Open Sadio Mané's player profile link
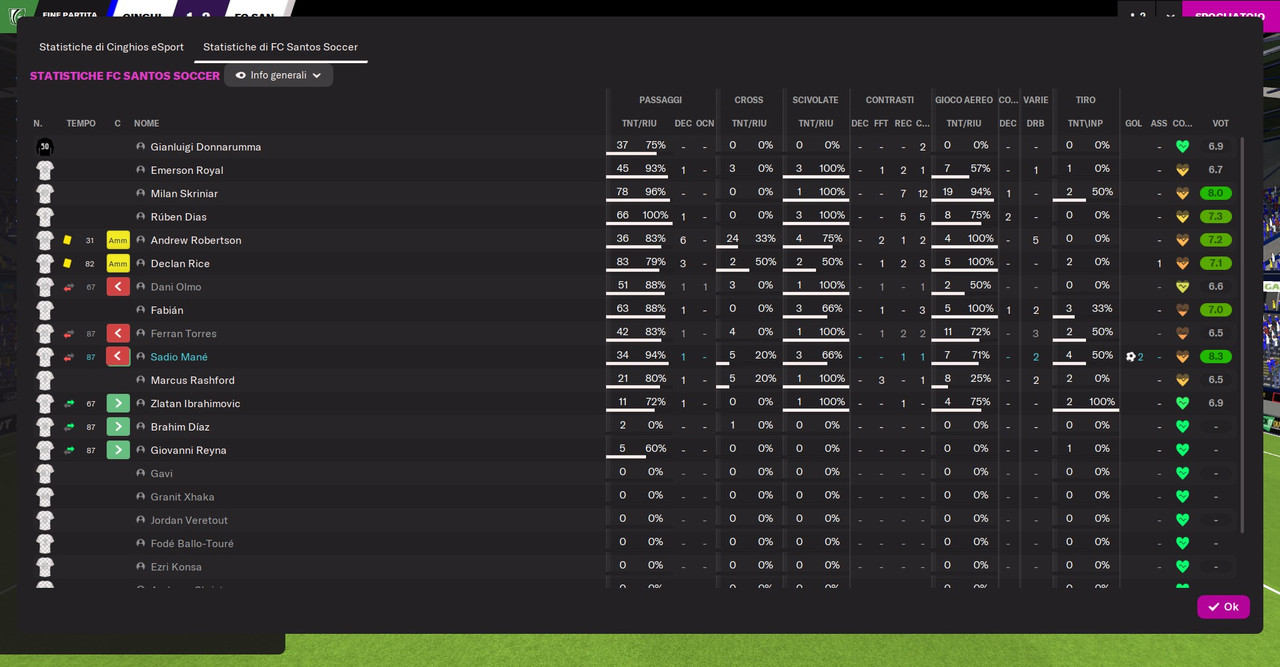1280x667 pixels. point(179,357)
